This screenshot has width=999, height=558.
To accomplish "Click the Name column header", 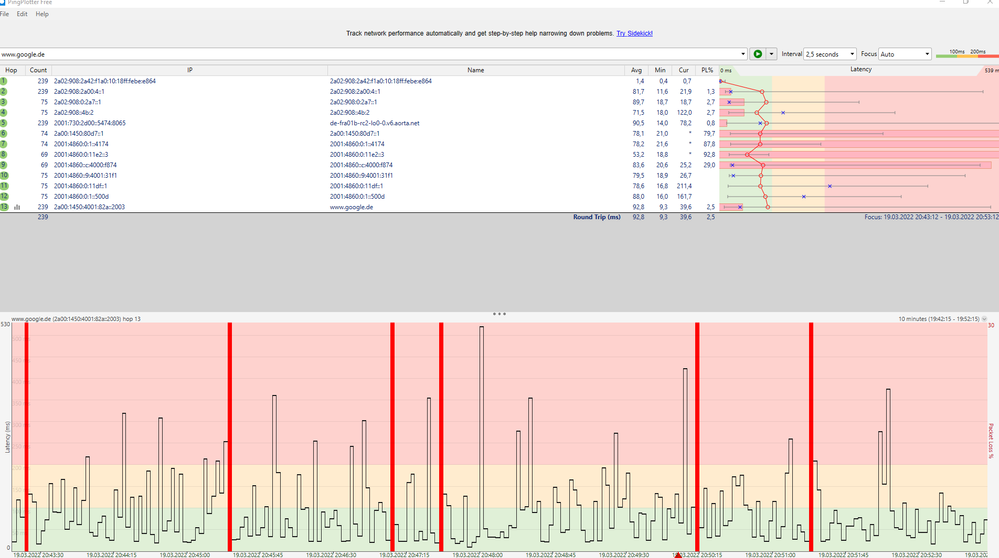I will click(x=476, y=70).
